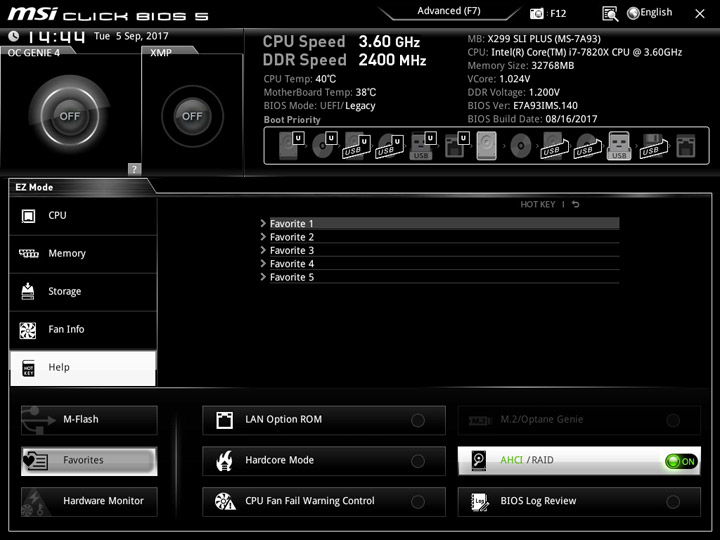Click the Memory module icon in sidebar
Screen dimensions: 720x540
28,253
